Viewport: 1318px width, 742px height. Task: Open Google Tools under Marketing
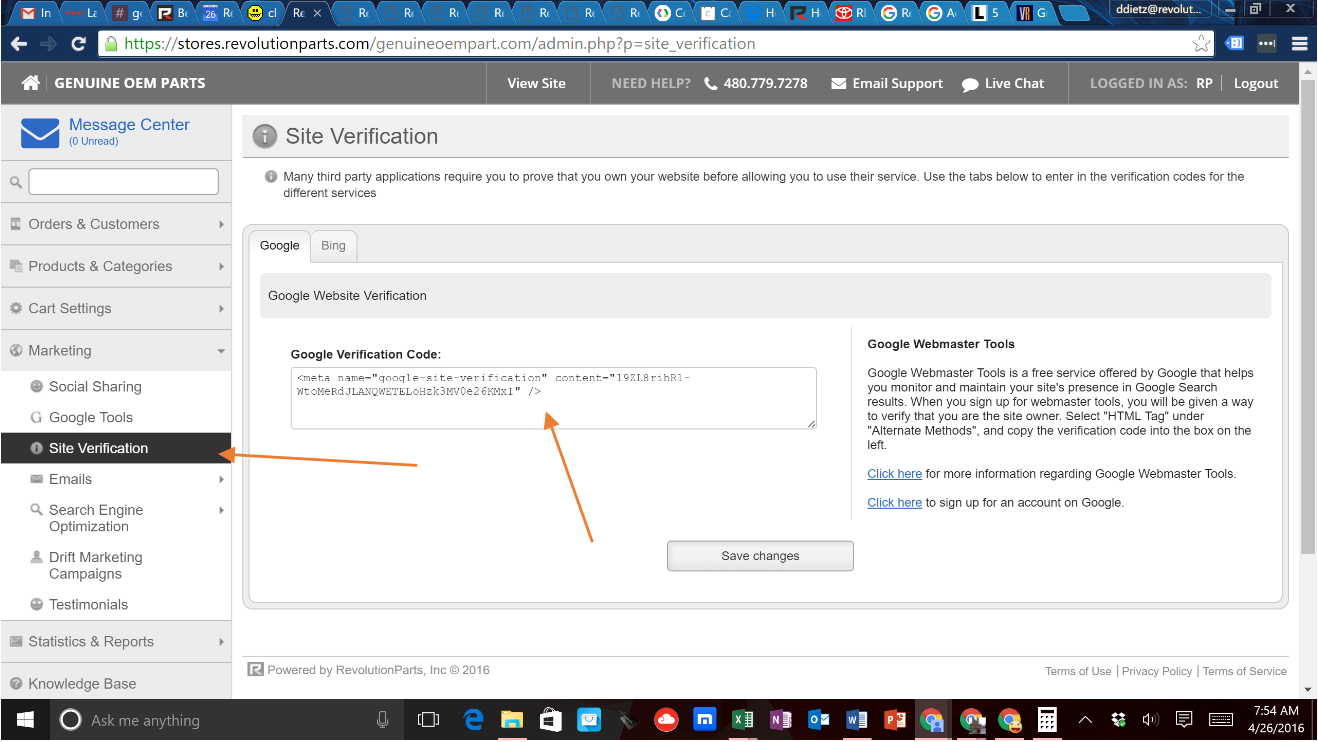pyautogui.click(x=91, y=417)
